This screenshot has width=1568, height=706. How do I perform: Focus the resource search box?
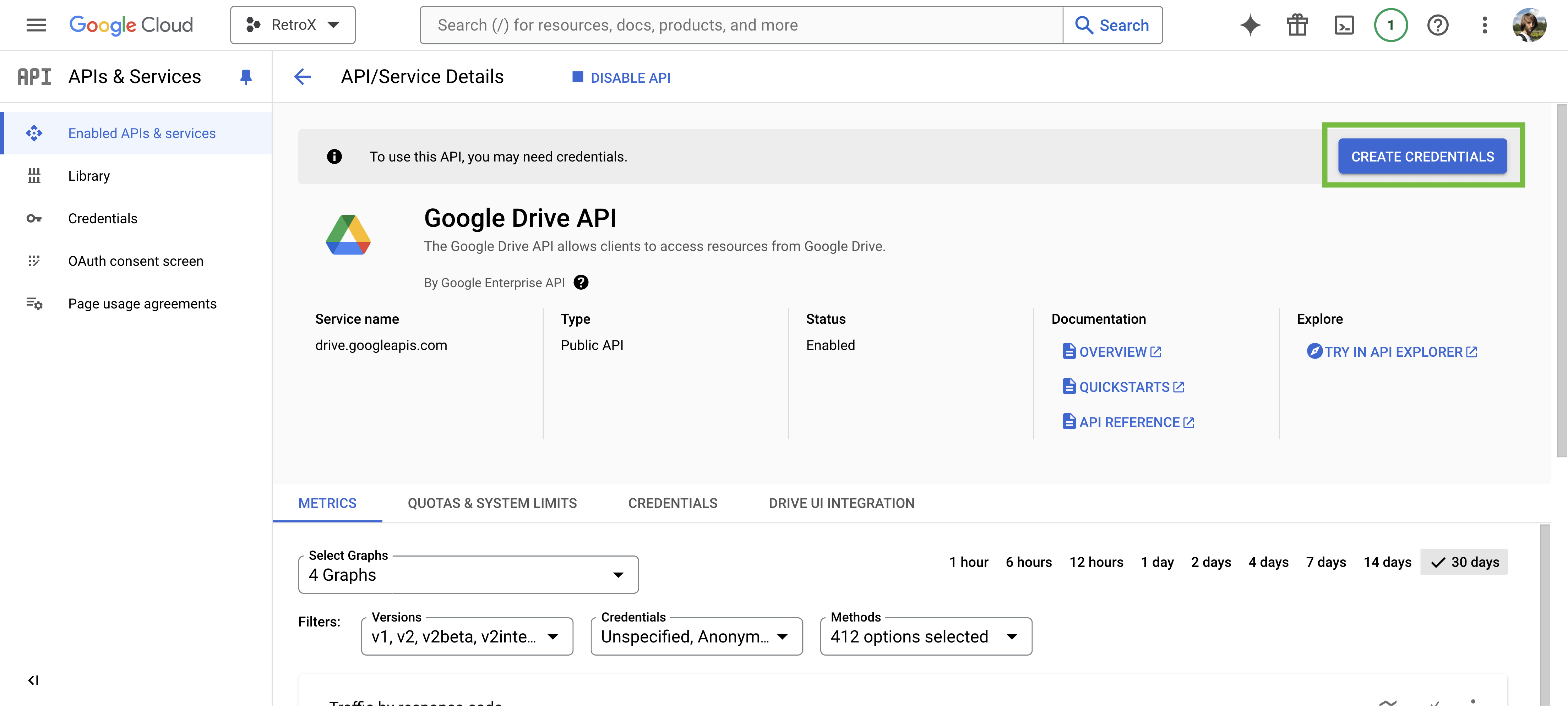point(741,25)
